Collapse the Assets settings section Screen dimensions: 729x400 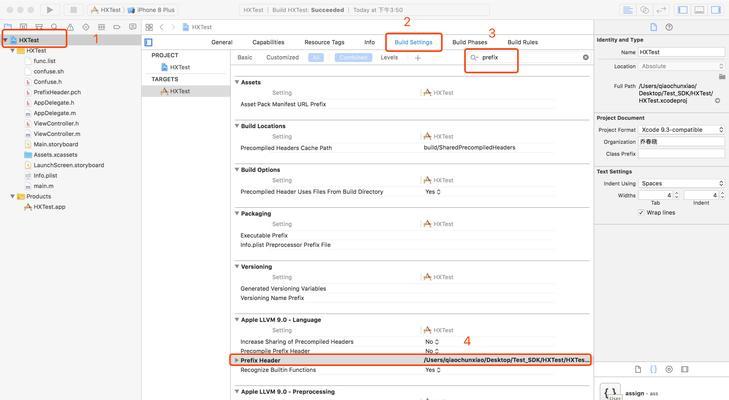[237, 82]
